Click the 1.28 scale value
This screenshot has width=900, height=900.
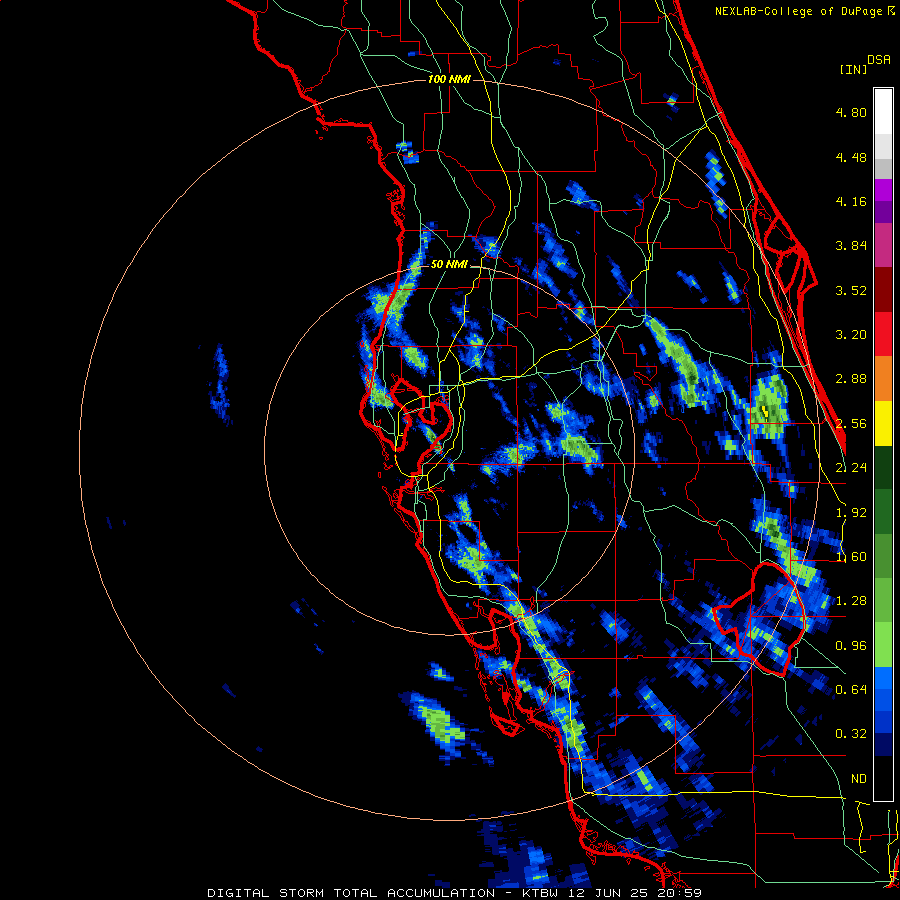(x=851, y=601)
